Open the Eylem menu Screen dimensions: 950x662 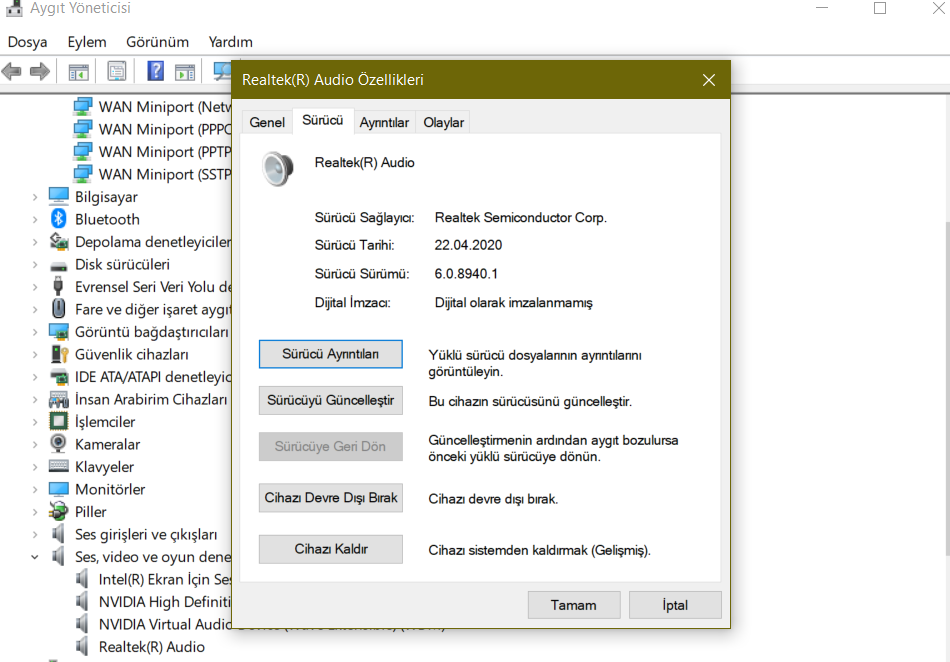87,42
